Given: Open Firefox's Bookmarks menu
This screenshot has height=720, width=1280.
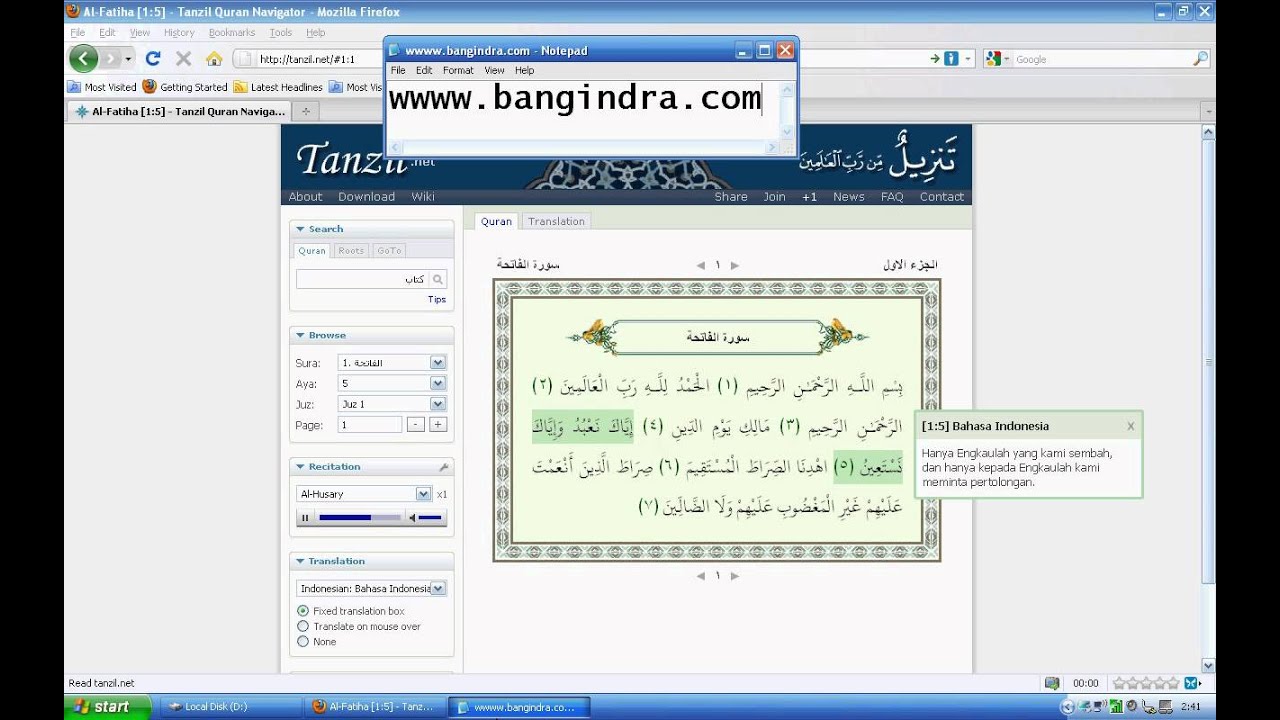Looking at the screenshot, I should click(232, 33).
